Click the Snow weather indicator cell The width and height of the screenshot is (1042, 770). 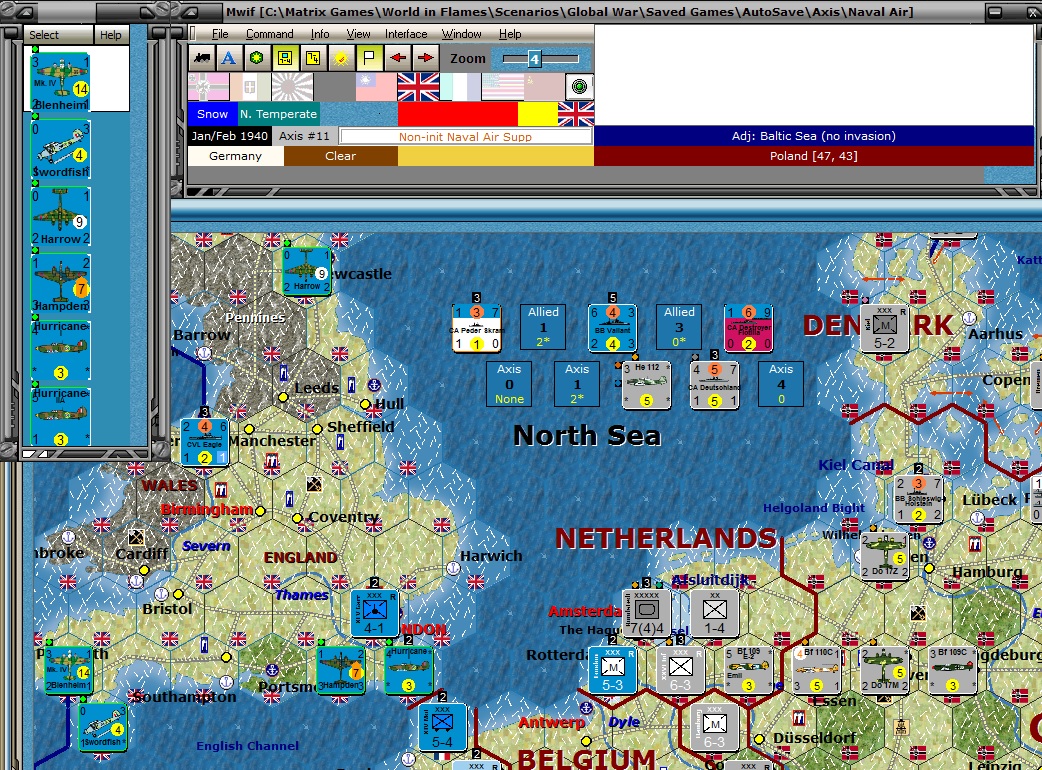pos(212,114)
